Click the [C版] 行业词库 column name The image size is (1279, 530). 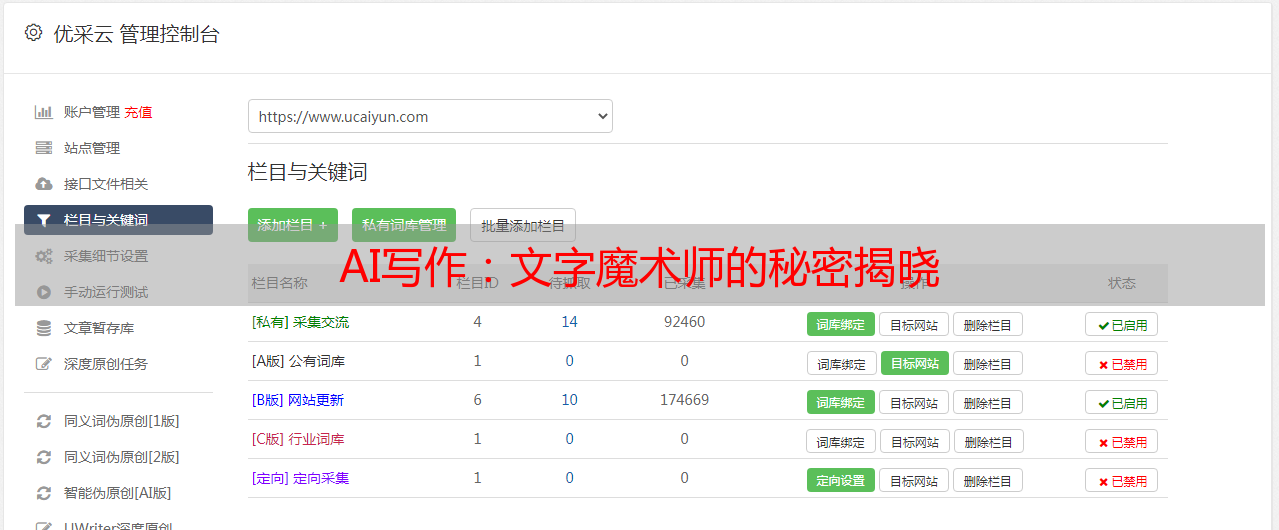pos(298,439)
